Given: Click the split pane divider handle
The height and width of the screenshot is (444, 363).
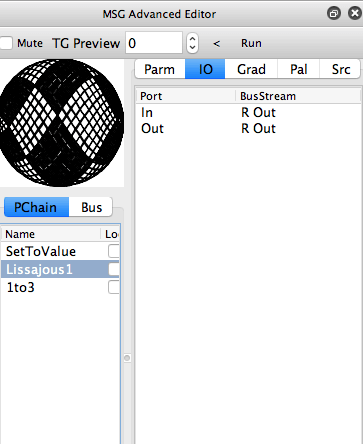Looking at the screenshot, I should click(x=127, y=358).
